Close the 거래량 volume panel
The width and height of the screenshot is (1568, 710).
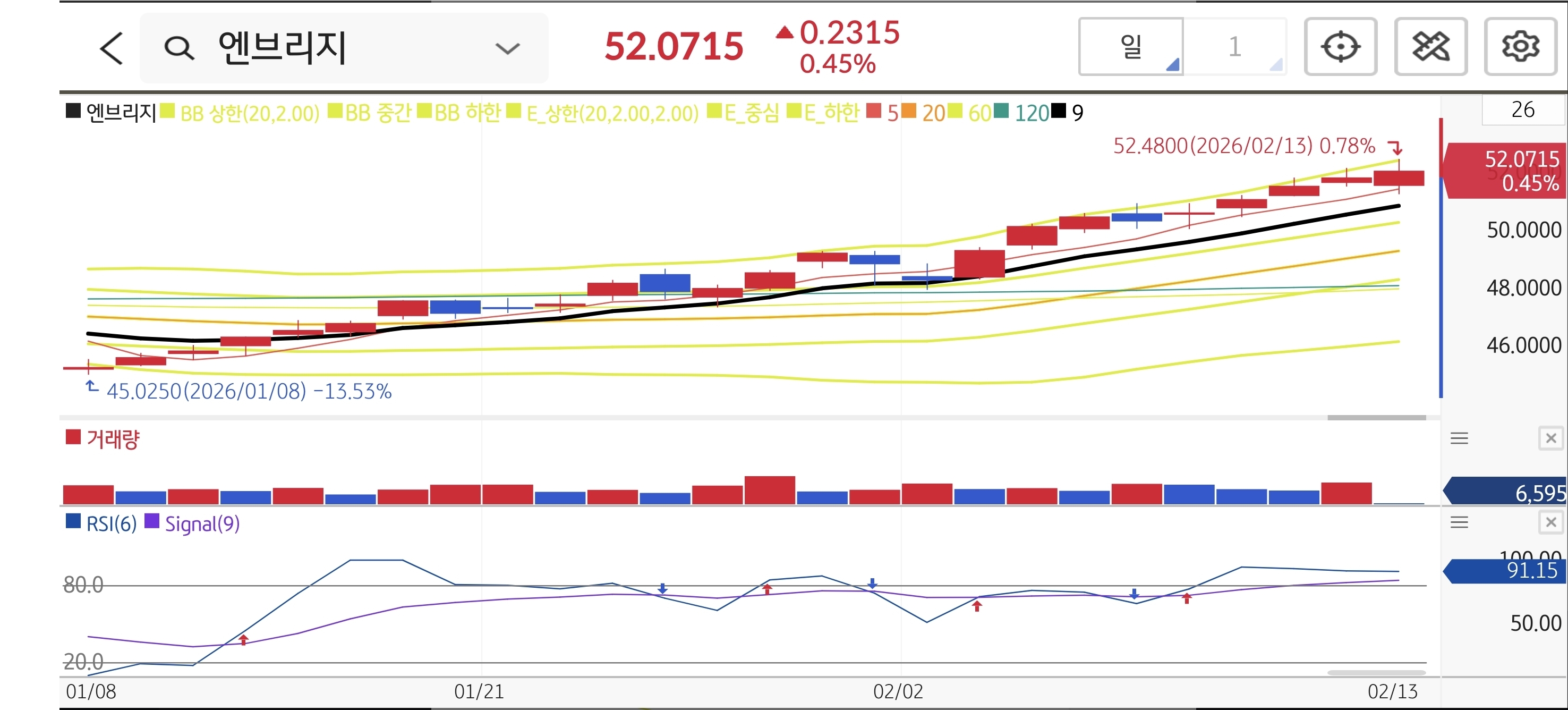point(1550,438)
